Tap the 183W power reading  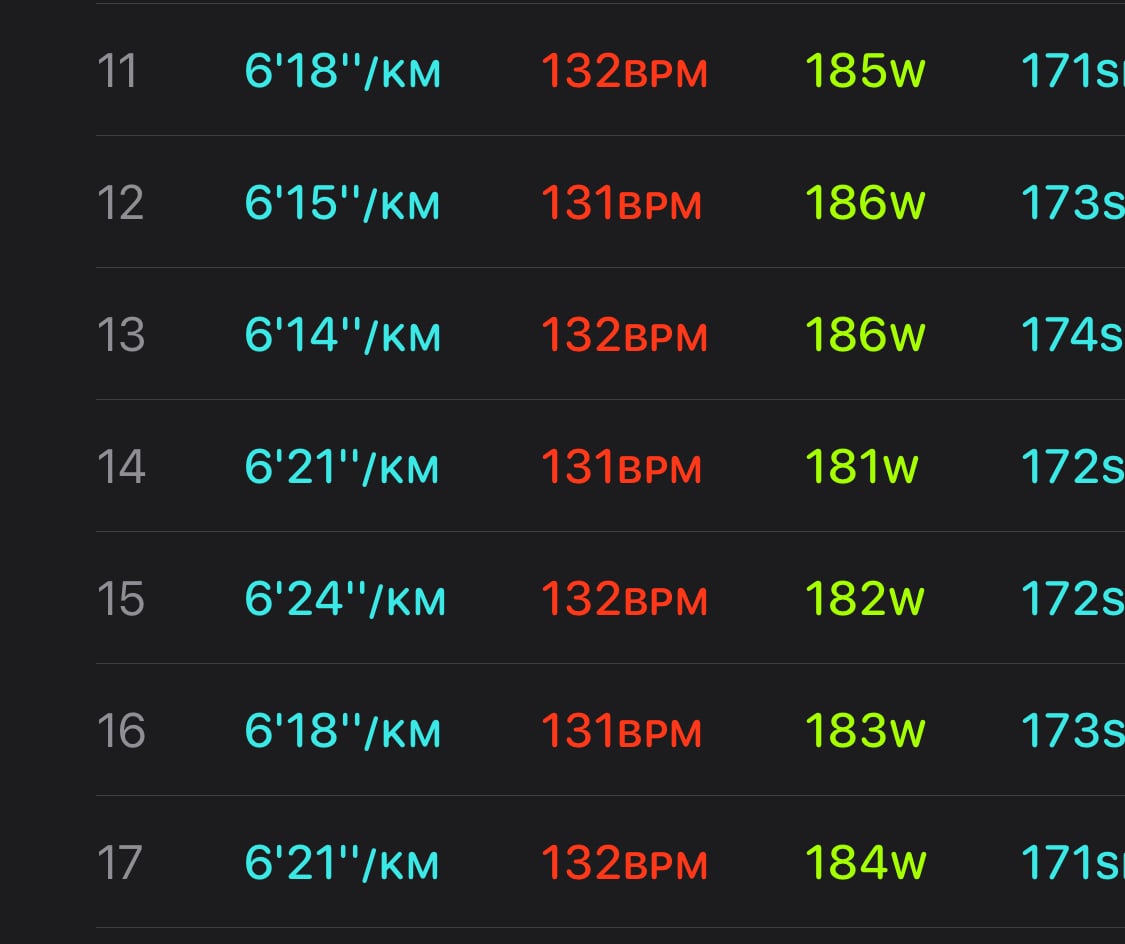click(x=865, y=731)
